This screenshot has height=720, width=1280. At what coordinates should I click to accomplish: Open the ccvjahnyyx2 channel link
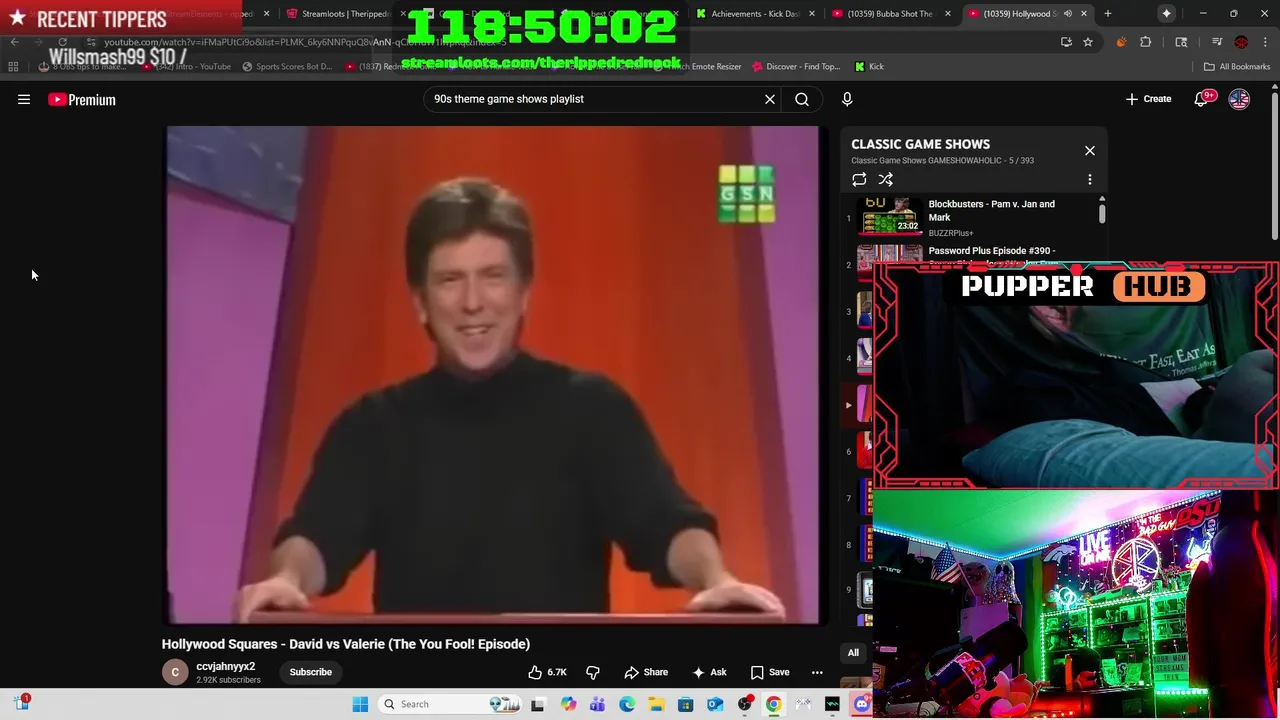225,666
